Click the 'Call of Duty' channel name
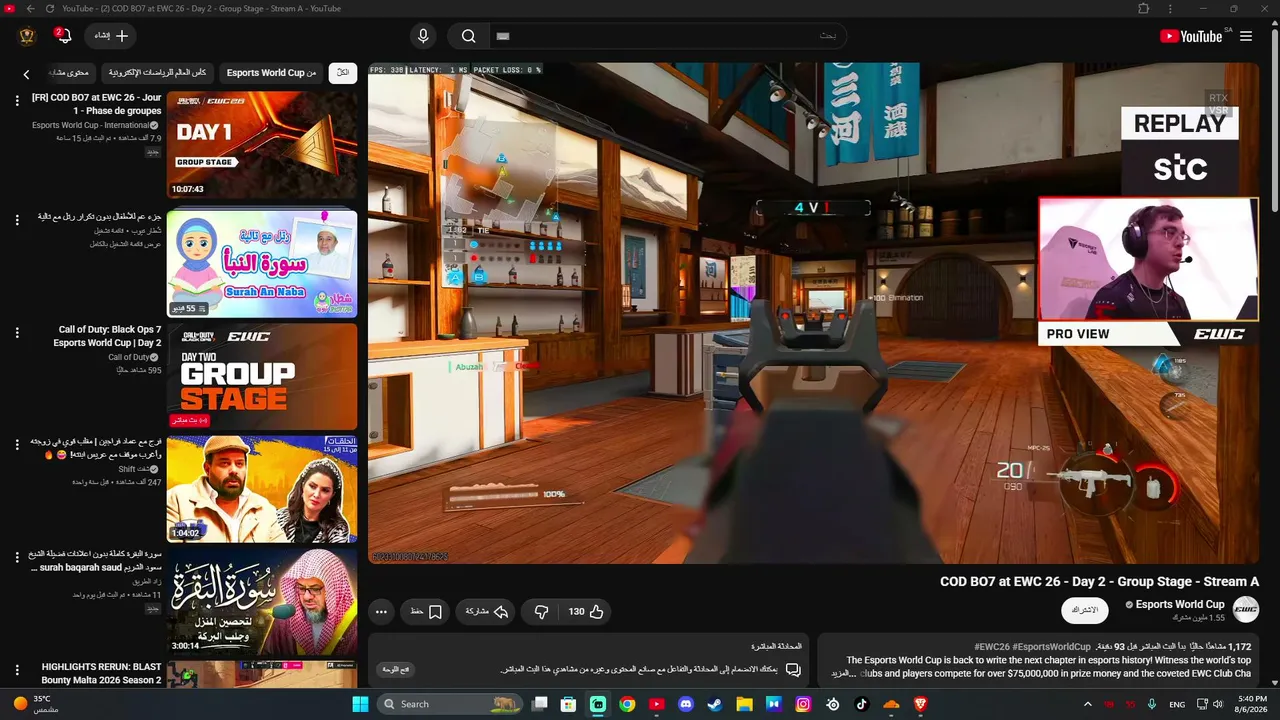The width and height of the screenshot is (1280, 720). click(x=129, y=357)
